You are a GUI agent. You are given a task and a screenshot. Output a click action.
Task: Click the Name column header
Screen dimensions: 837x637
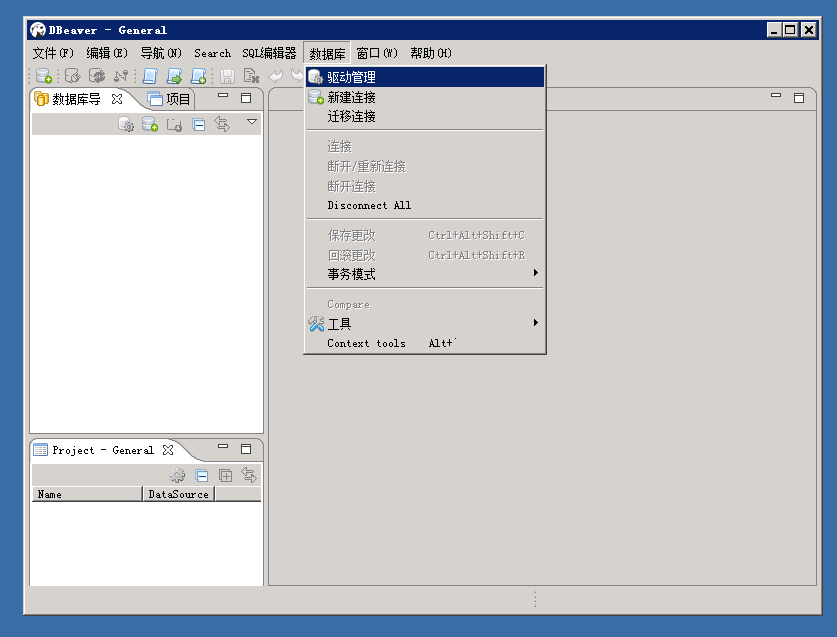(88, 494)
